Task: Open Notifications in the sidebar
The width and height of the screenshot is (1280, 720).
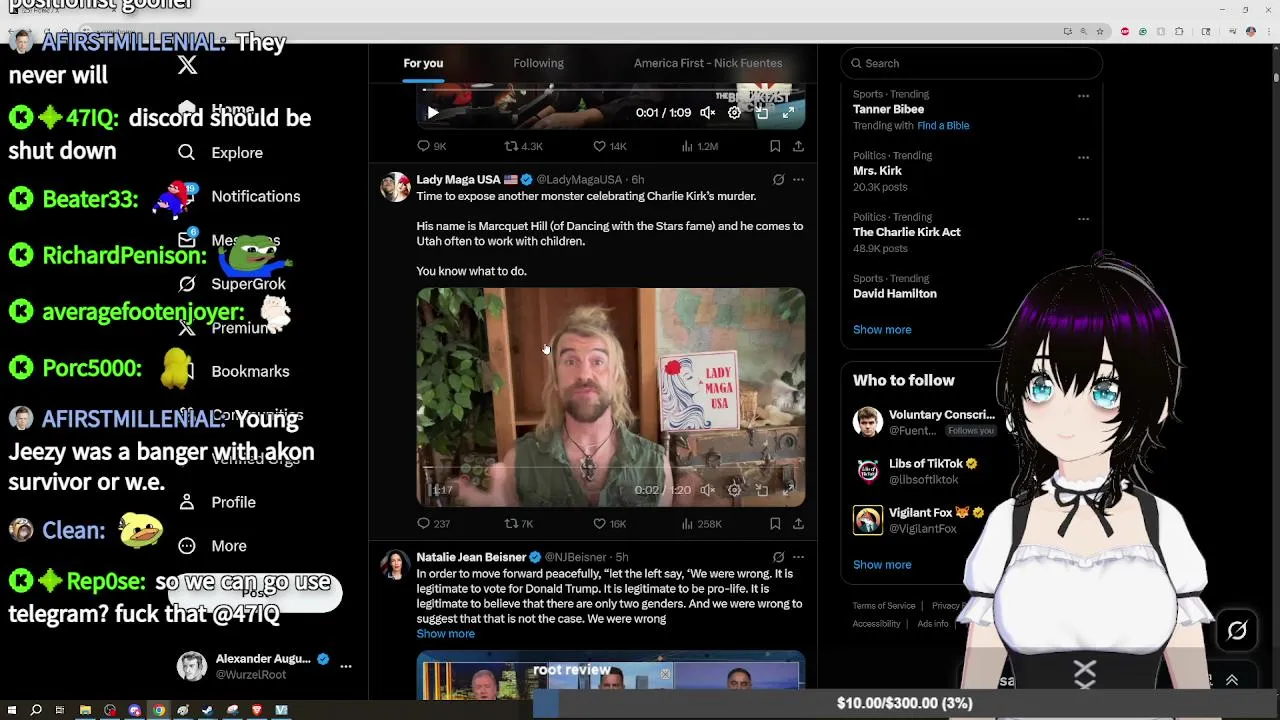Action: pyautogui.click(x=255, y=196)
